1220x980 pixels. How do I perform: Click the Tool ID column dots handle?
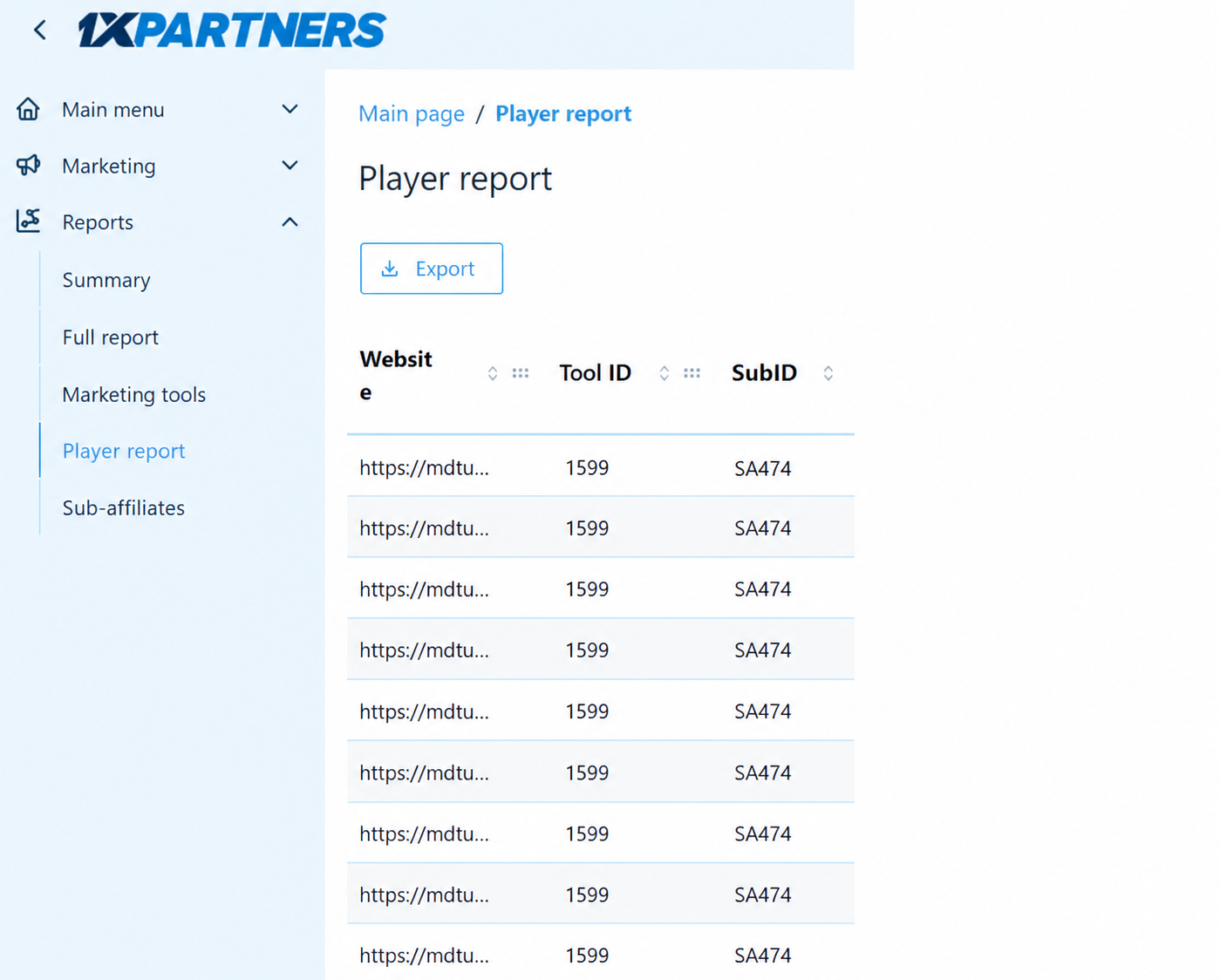[692, 373]
